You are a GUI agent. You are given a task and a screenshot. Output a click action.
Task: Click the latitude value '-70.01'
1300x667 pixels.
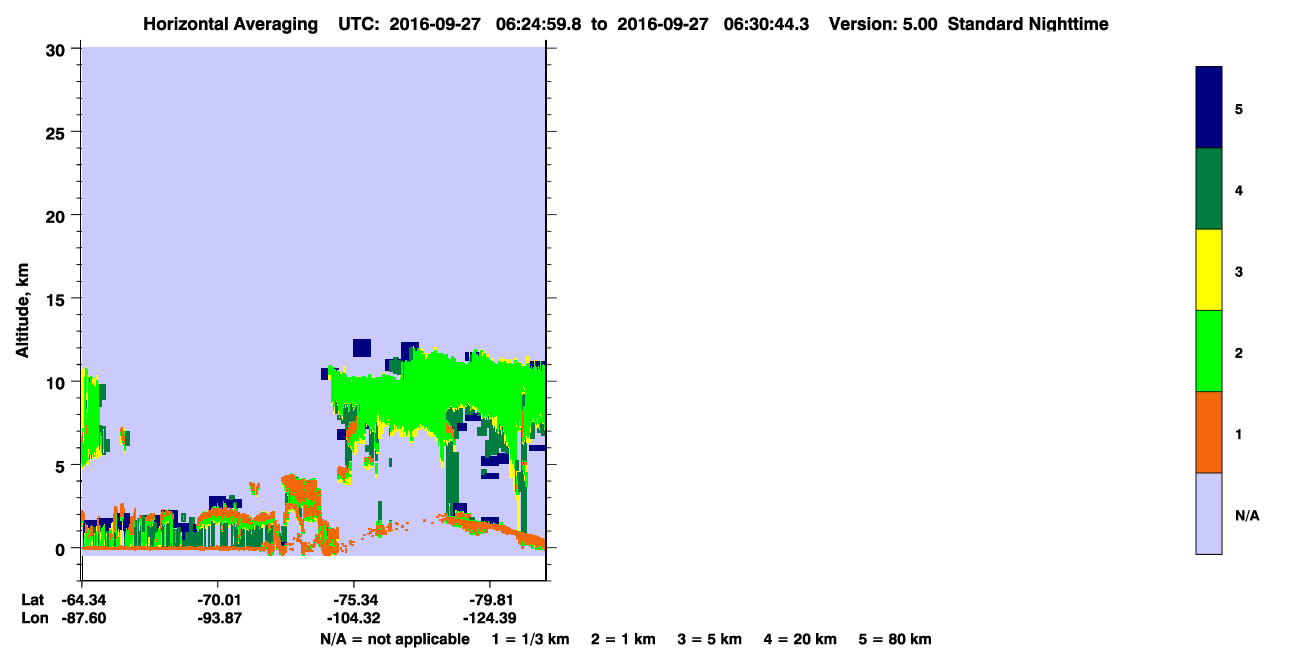[x=218, y=600]
